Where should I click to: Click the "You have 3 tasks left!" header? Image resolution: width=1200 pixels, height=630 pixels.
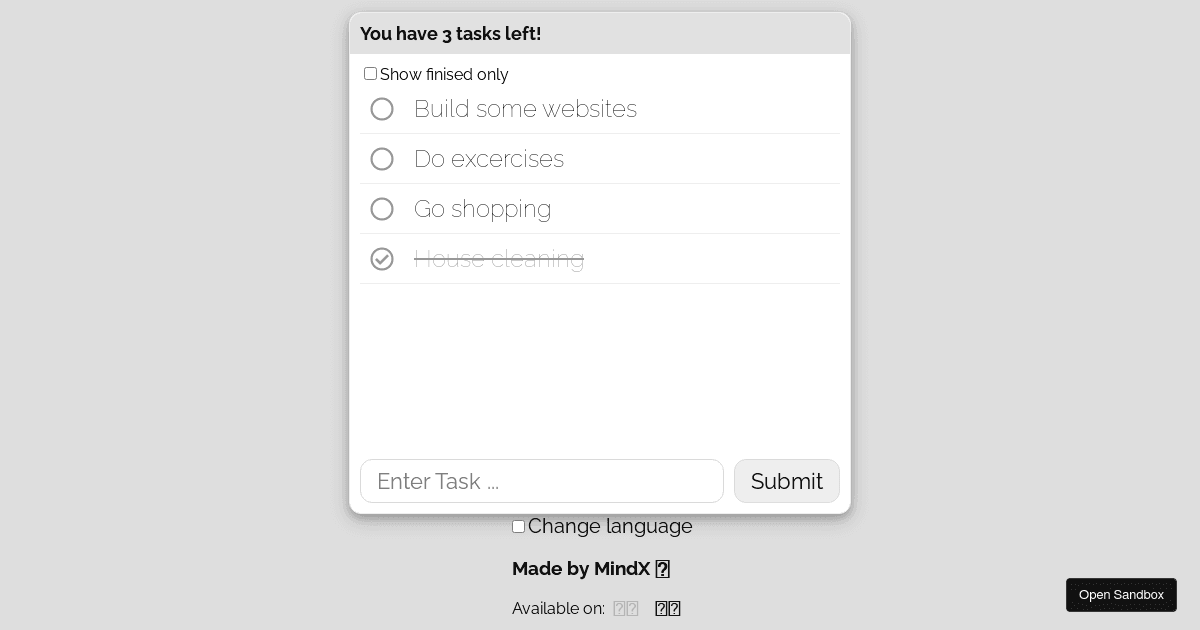[450, 33]
